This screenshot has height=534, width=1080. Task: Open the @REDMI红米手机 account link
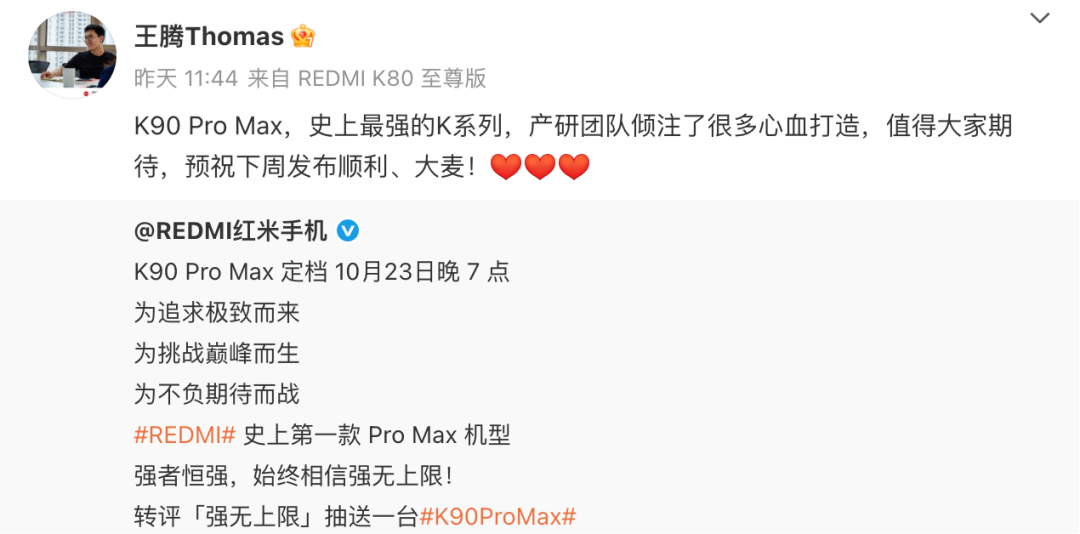(231, 232)
